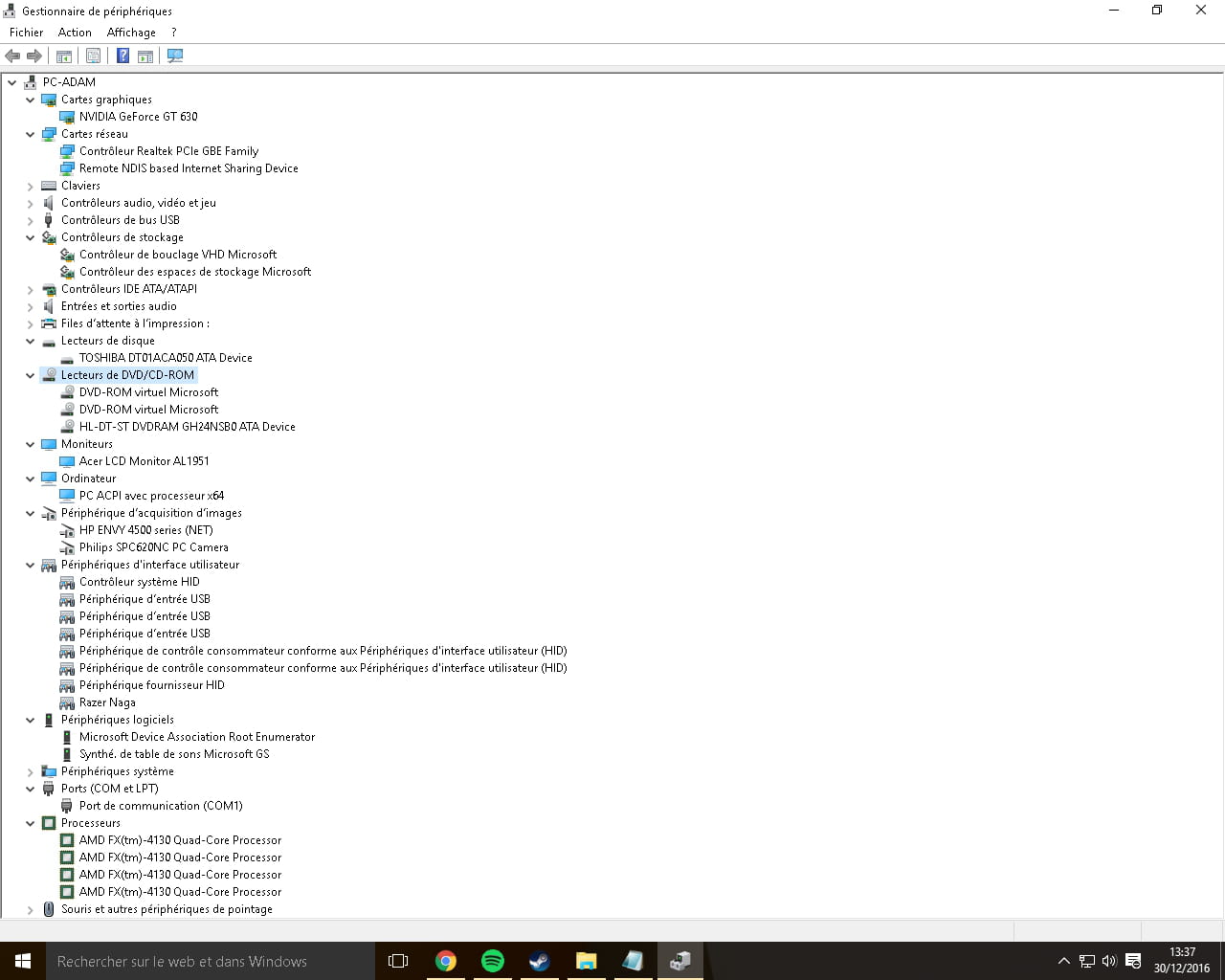Click the Properties toolbar icon

coord(93,56)
